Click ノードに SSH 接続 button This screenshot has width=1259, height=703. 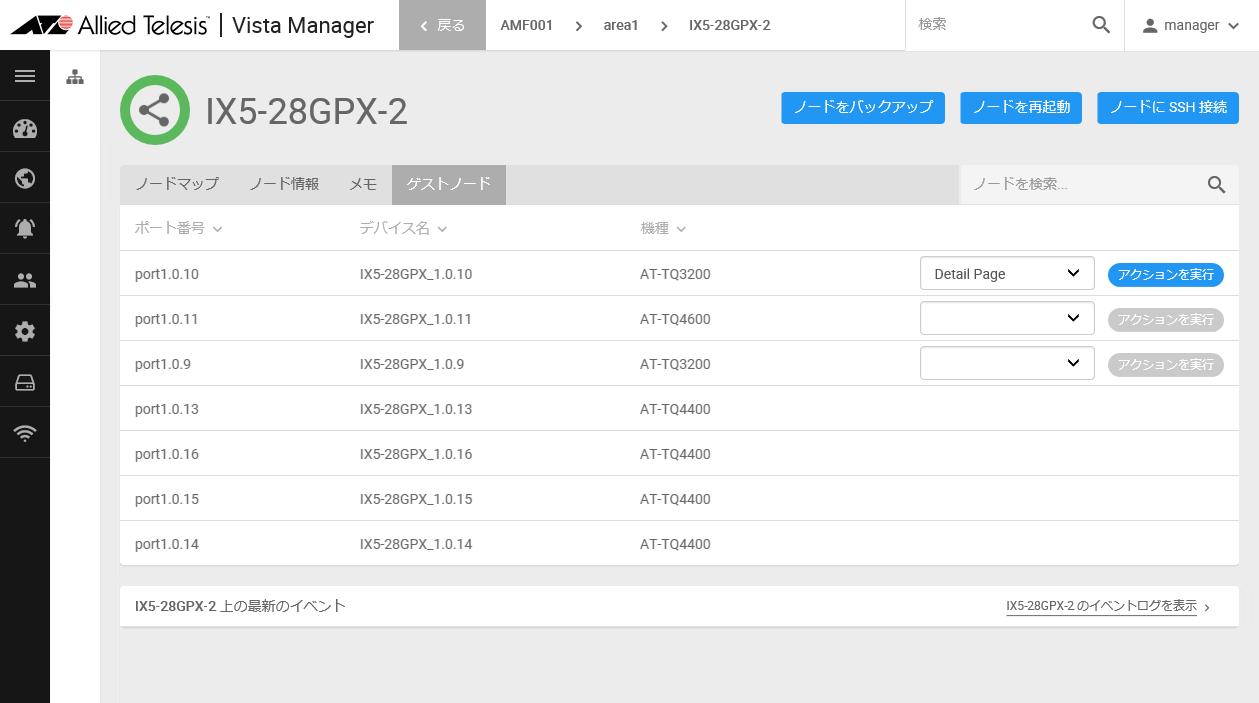(1168, 107)
